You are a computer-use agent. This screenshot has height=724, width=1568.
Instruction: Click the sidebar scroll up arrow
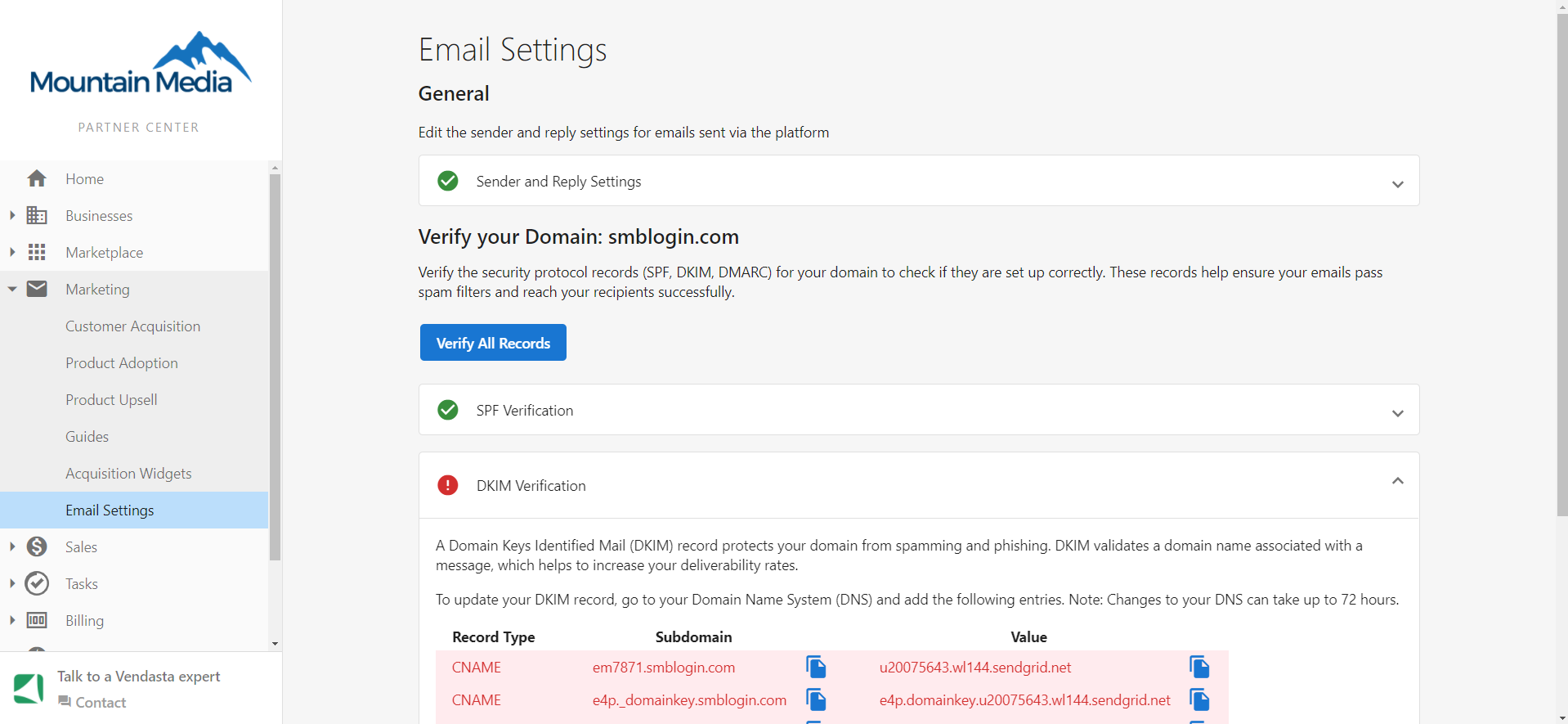coord(275,167)
